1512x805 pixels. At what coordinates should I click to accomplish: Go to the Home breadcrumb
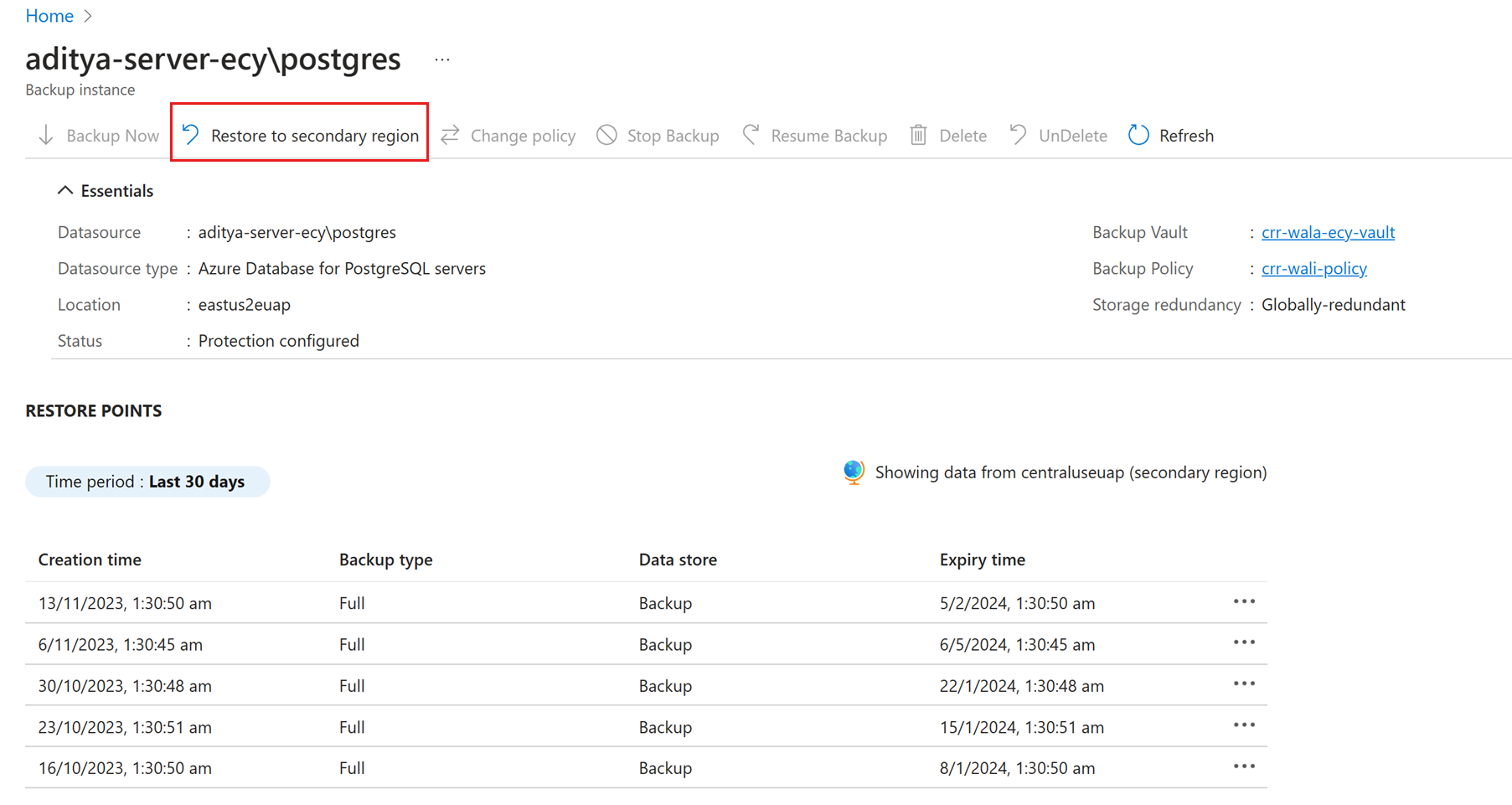49,16
